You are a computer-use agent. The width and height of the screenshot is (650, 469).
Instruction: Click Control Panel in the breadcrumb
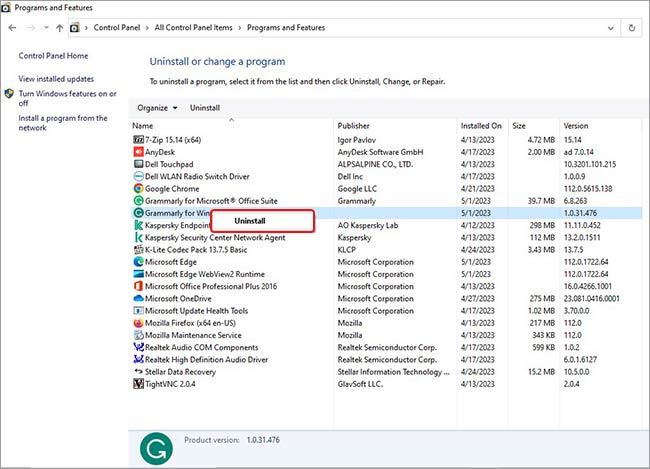(x=116, y=28)
